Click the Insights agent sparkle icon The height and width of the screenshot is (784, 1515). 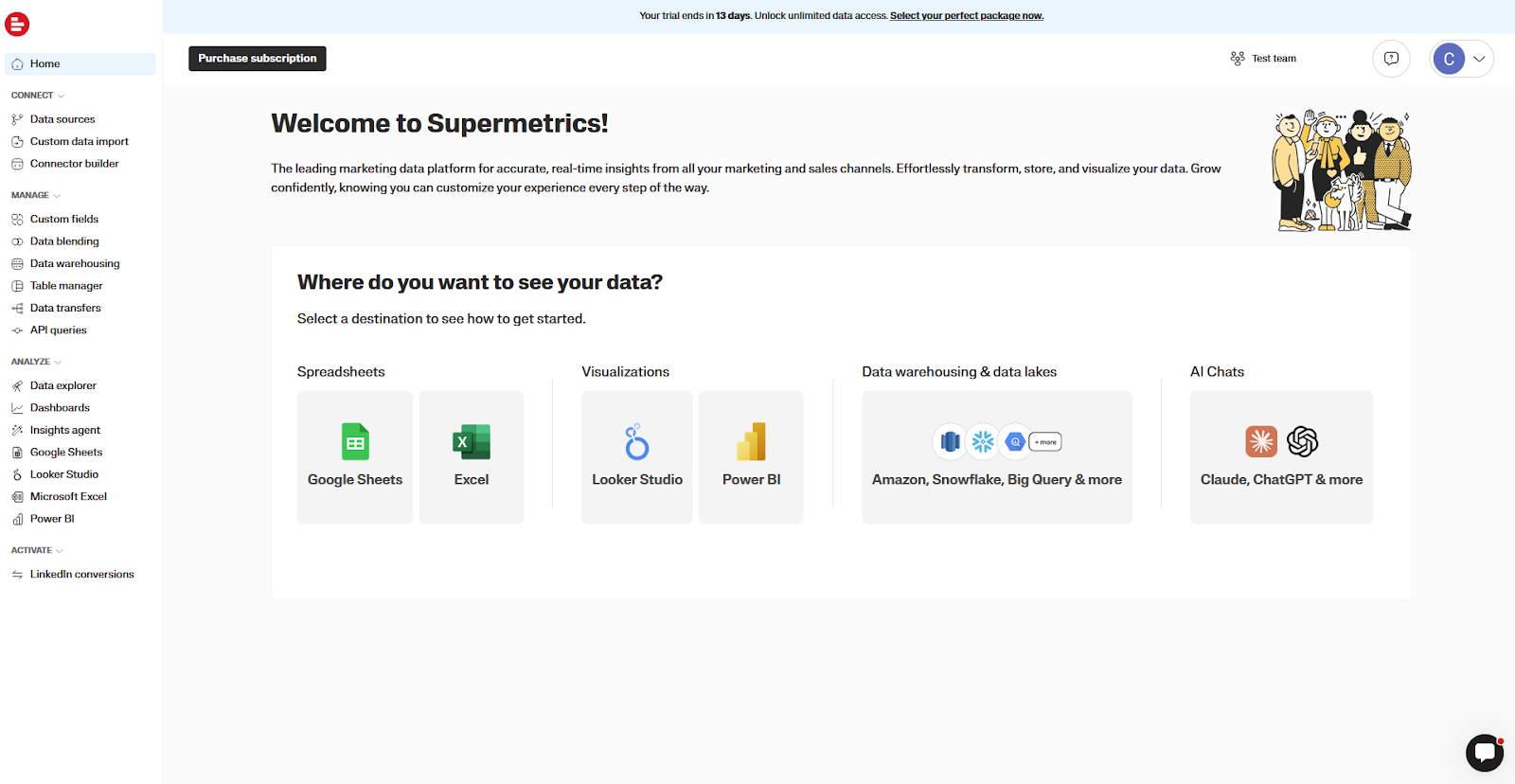[17, 430]
